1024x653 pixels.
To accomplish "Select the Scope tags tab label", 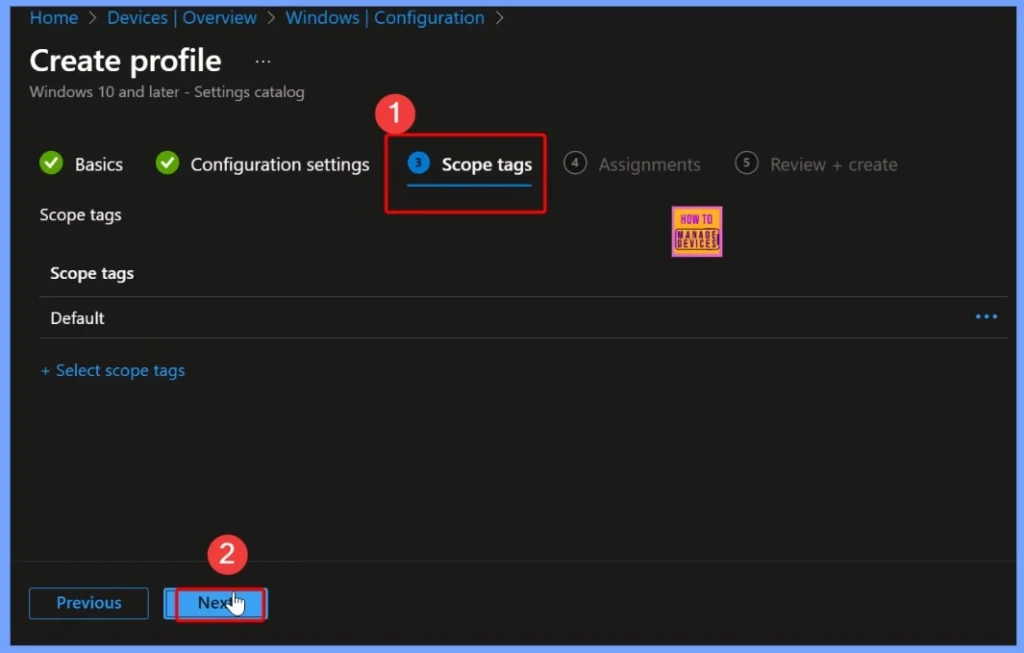I will (486, 164).
